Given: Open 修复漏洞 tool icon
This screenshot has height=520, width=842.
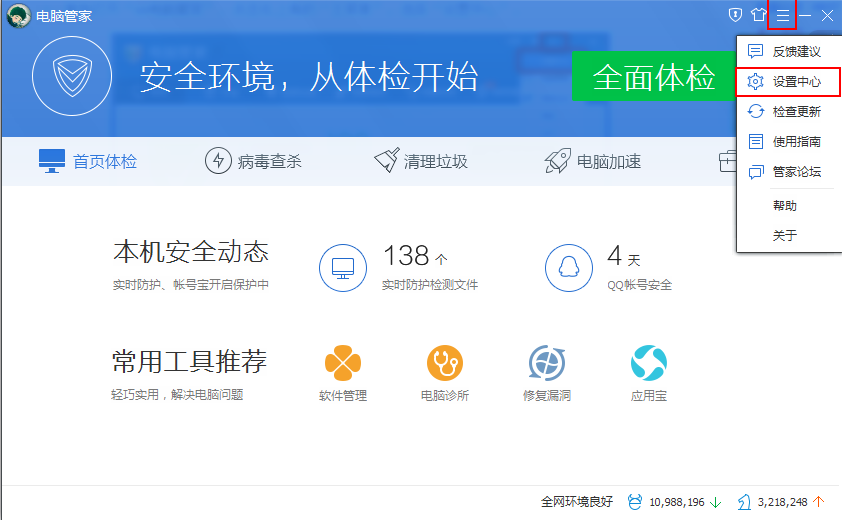Looking at the screenshot, I should coord(547,363).
